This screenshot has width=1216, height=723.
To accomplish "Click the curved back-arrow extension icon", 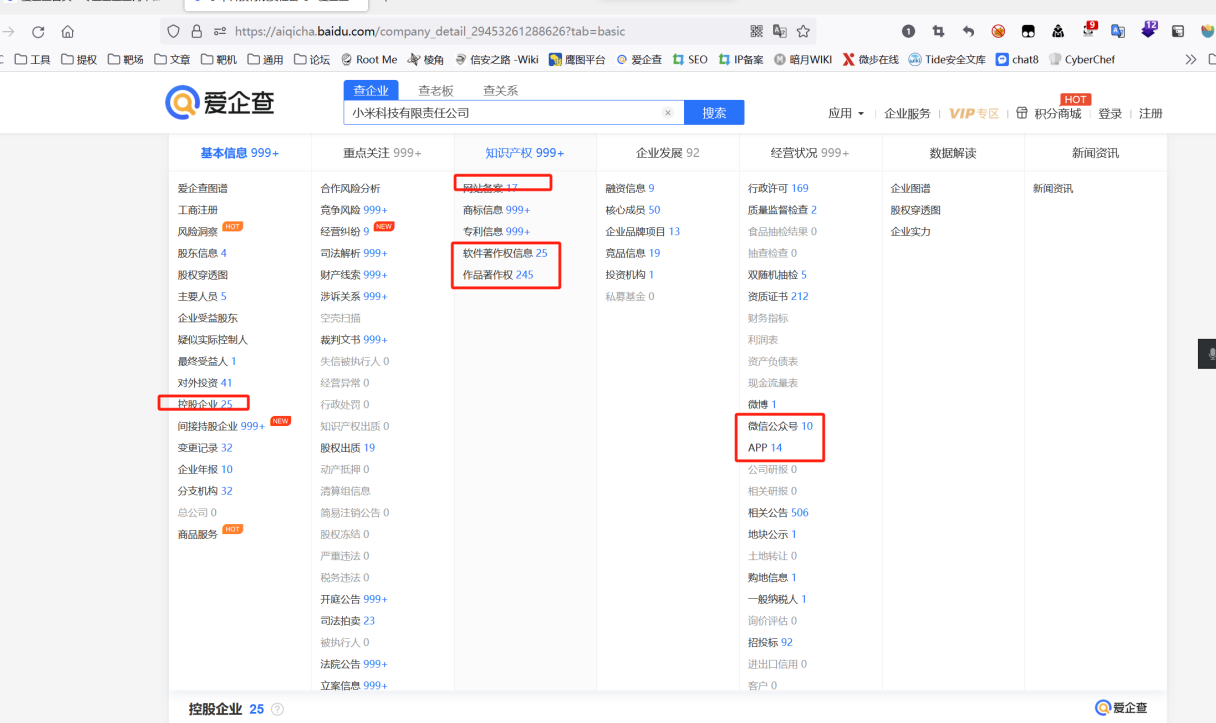I will click(968, 31).
